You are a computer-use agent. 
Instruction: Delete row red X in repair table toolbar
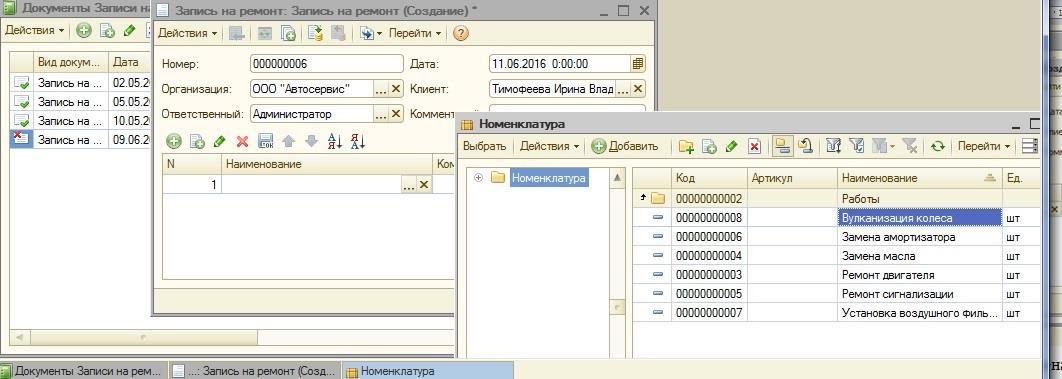pyautogui.click(x=242, y=141)
